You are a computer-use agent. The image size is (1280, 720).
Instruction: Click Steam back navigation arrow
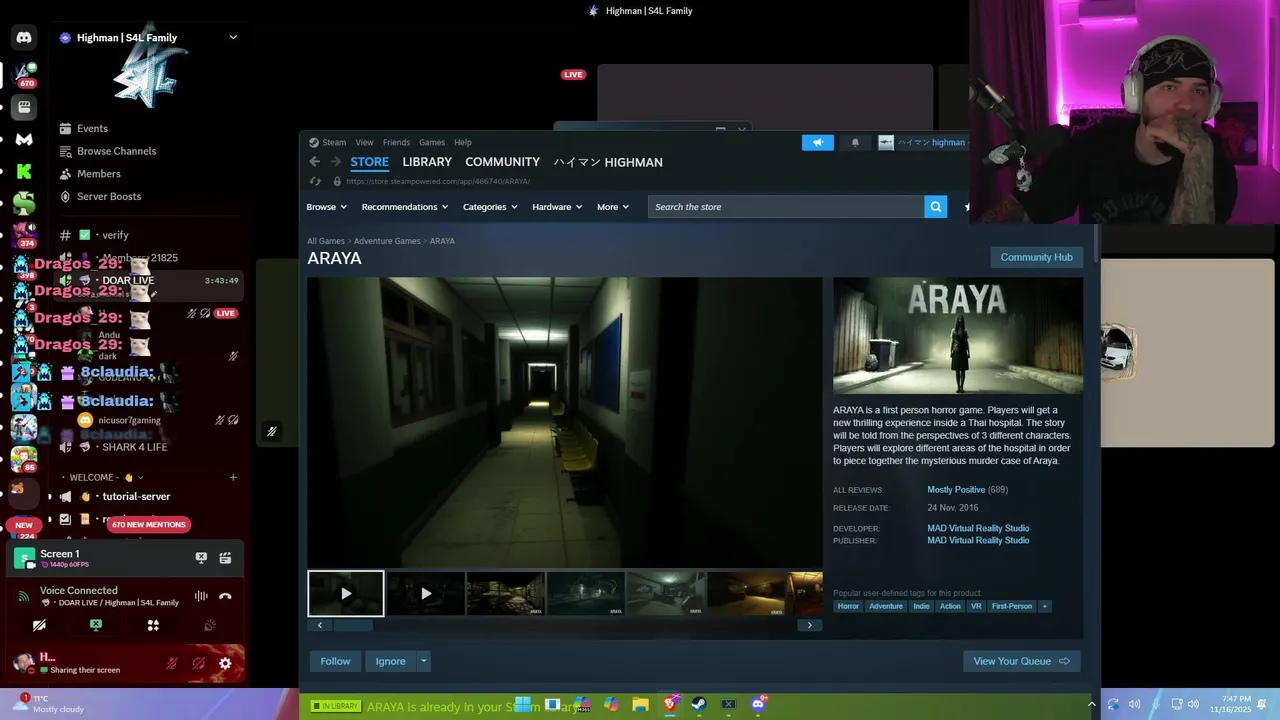(315, 162)
